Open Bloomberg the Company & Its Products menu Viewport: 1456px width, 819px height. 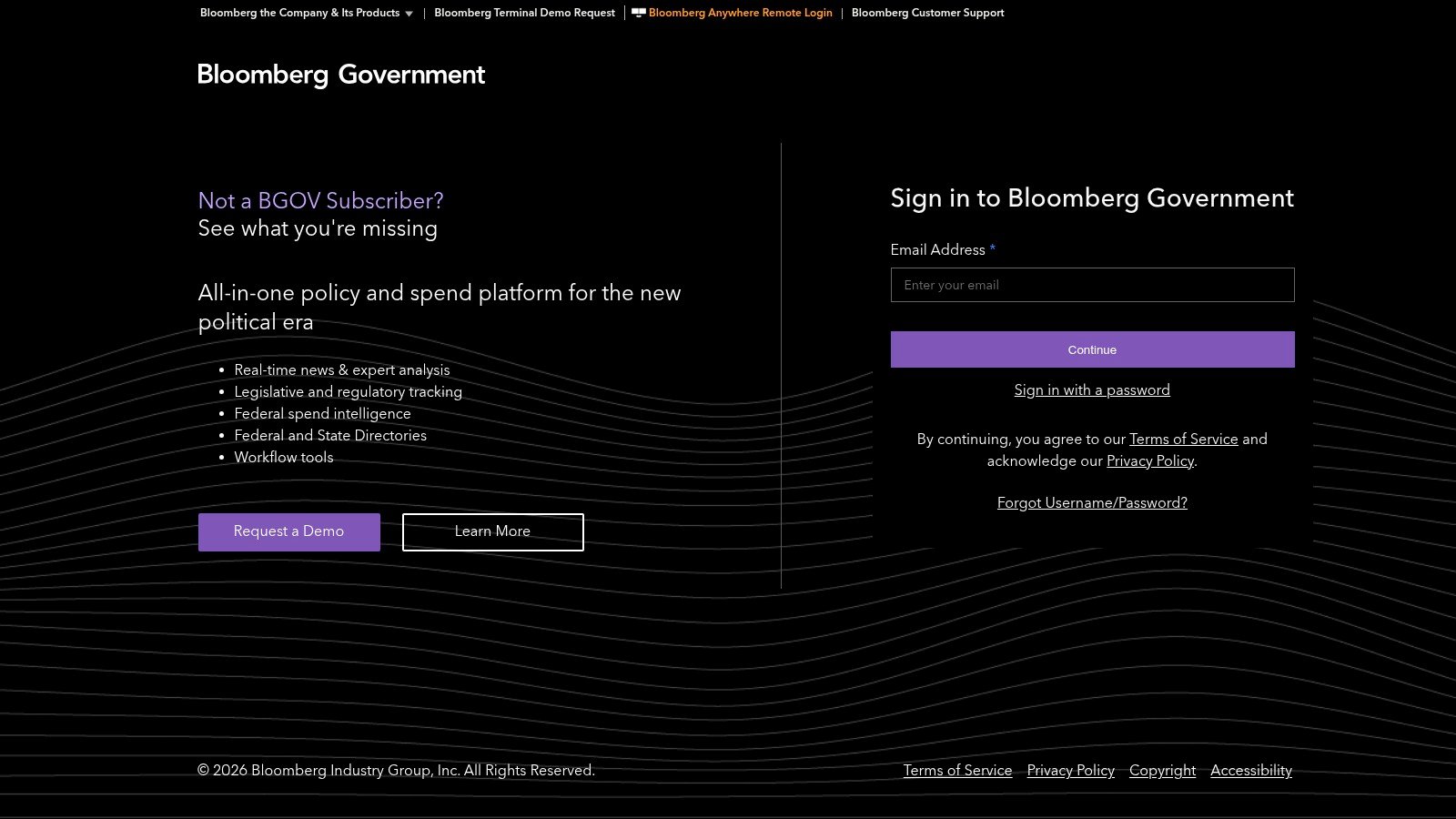300,13
